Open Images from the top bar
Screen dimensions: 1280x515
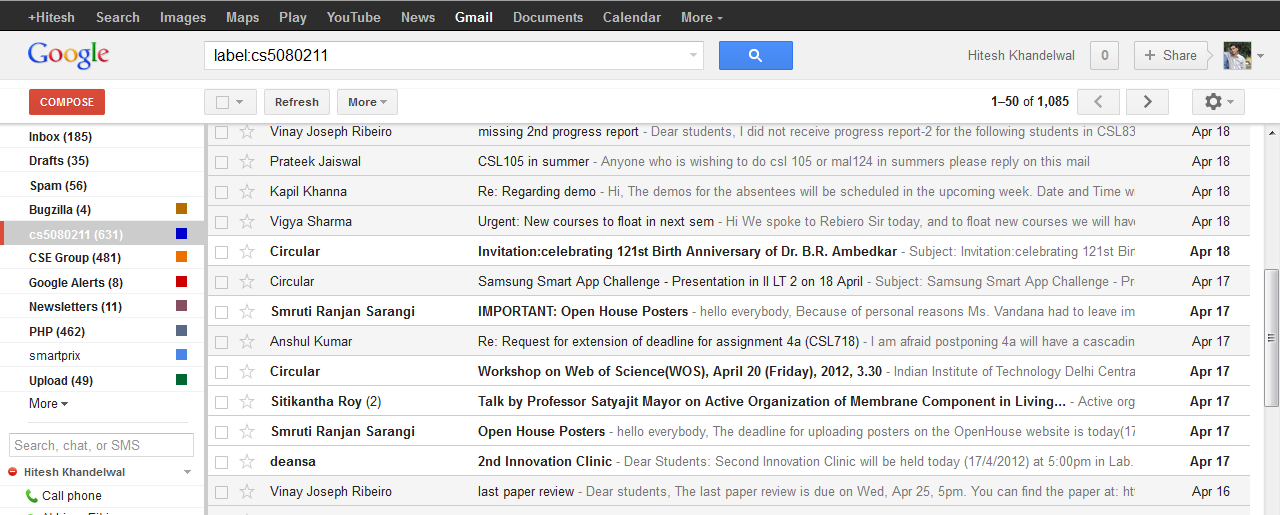click(x=183, y=17)
